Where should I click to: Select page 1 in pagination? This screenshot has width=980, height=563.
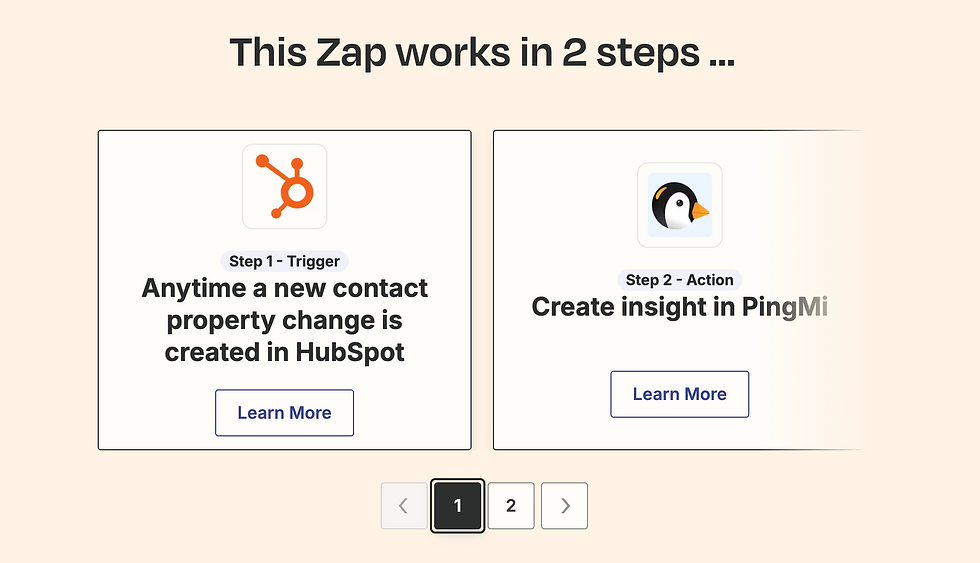458,506
